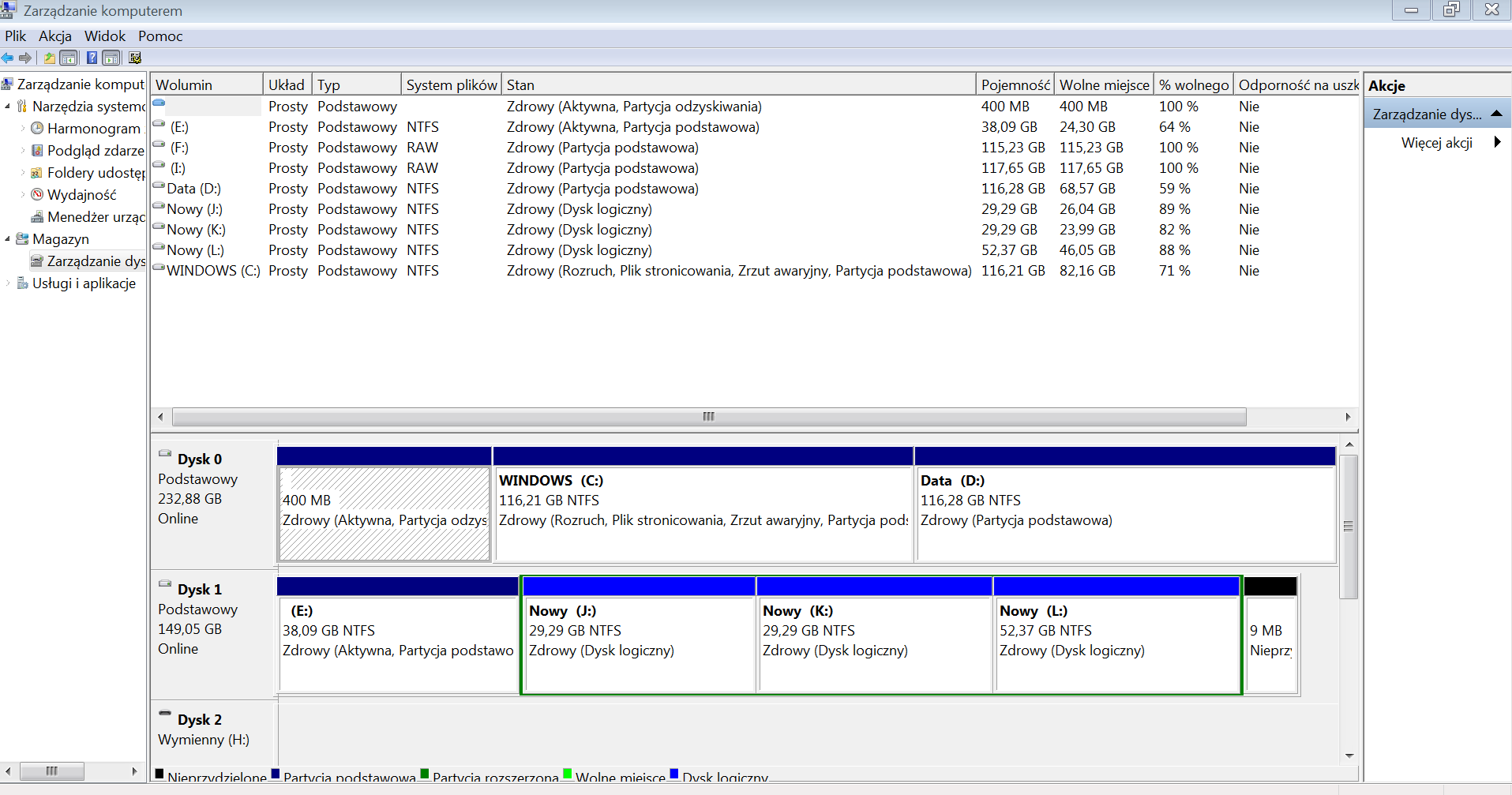
Task: Open the Więcej akcji submenu arrow
Action: (1497, 142)
